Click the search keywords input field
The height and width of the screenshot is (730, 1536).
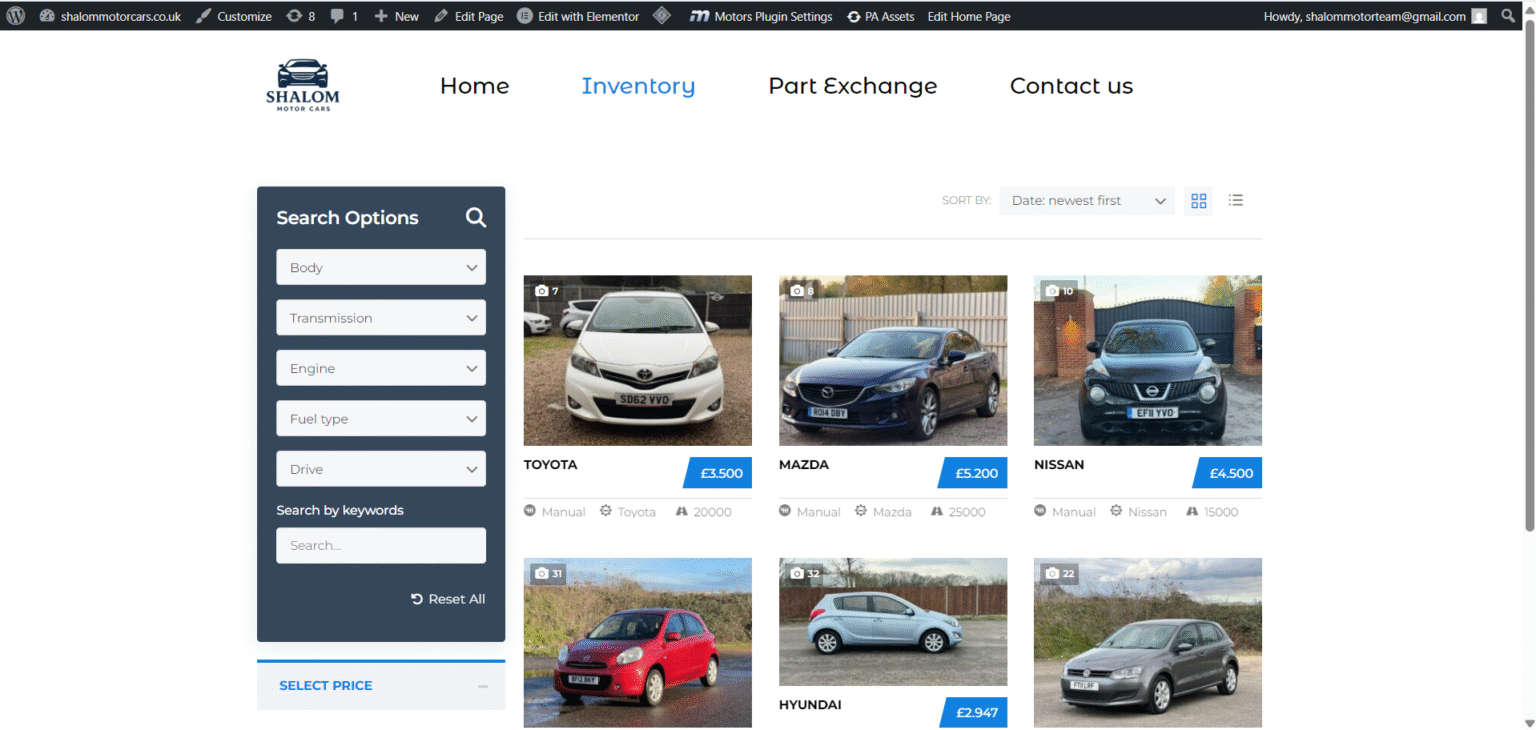(381, 545)
